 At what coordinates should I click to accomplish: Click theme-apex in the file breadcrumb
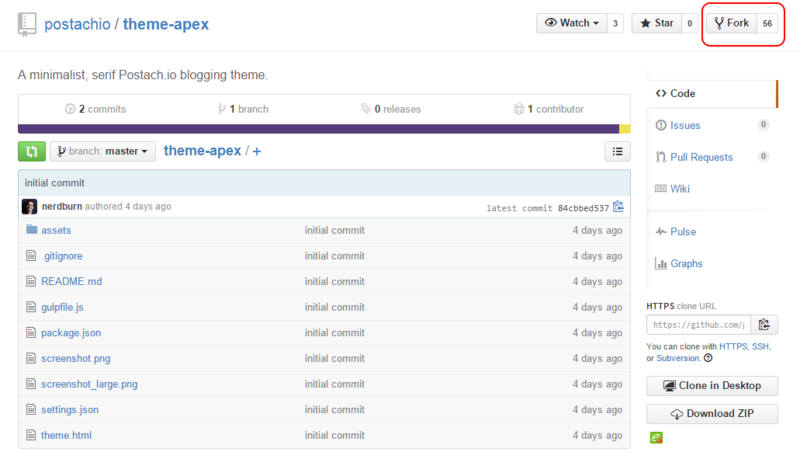click(202, 151)
